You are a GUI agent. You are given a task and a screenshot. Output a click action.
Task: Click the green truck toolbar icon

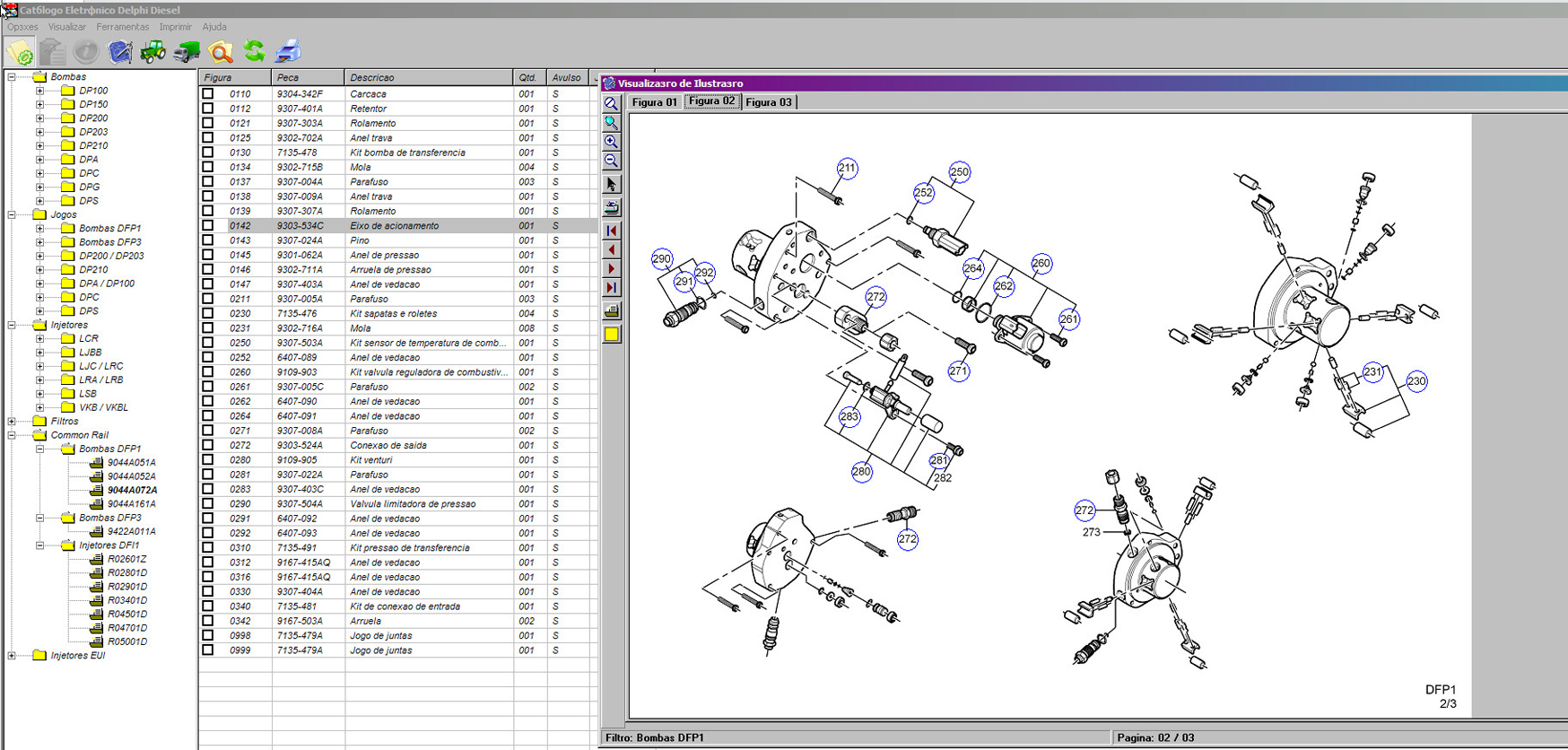pos(187,52)
